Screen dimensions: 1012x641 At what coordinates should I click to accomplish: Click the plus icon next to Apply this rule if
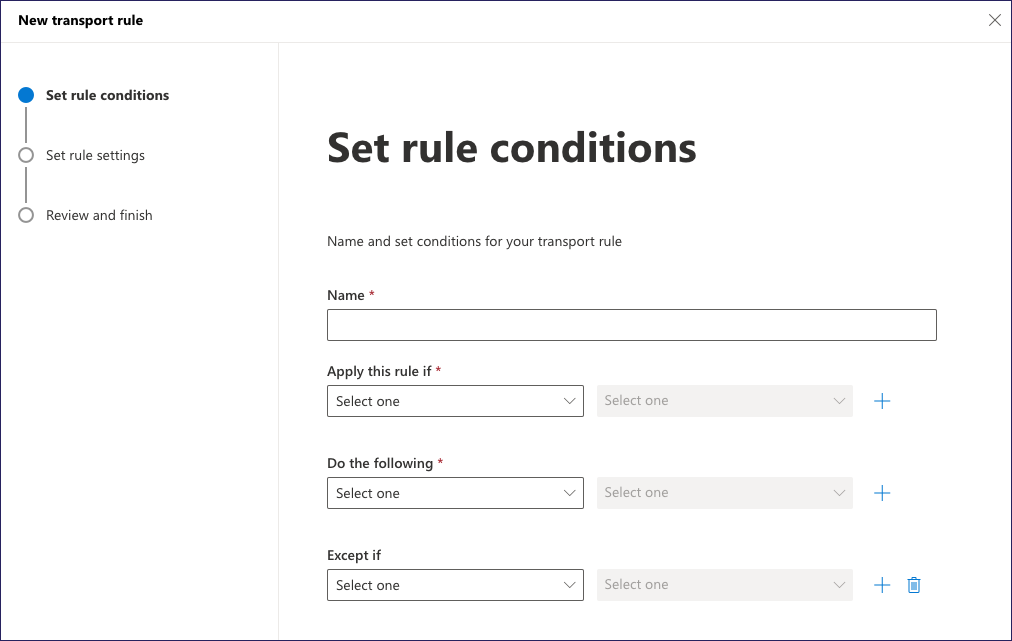point(881,400)
